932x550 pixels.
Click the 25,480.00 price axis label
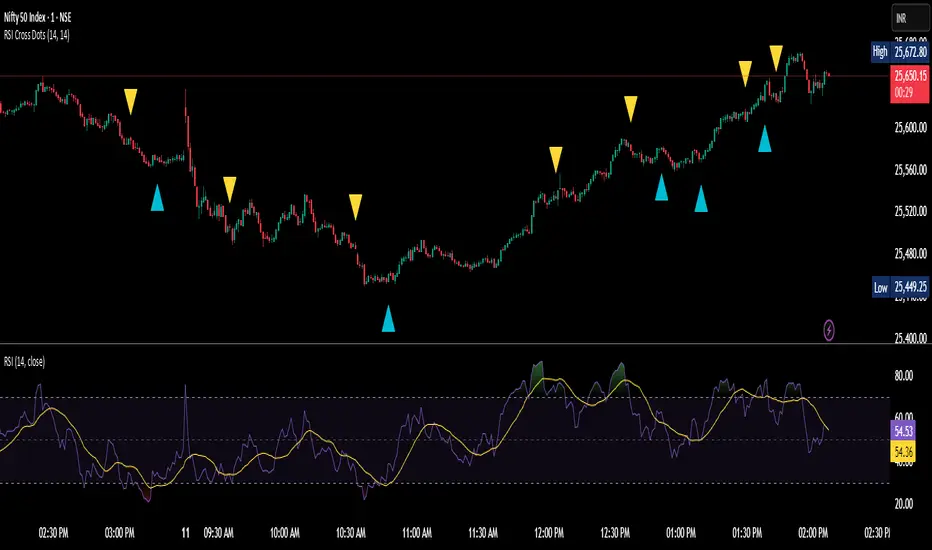click(910, 253)
